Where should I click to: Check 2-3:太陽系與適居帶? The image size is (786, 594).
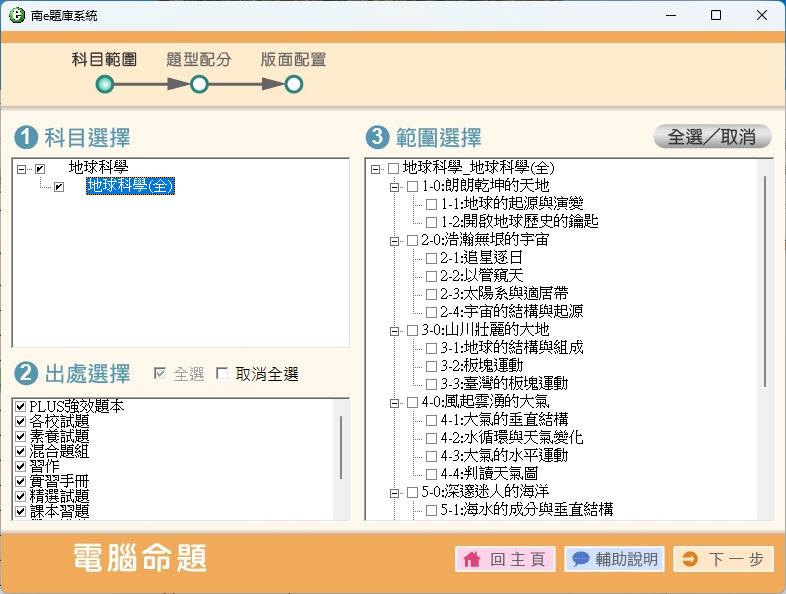pyautogui.click(x=431, y=294)
